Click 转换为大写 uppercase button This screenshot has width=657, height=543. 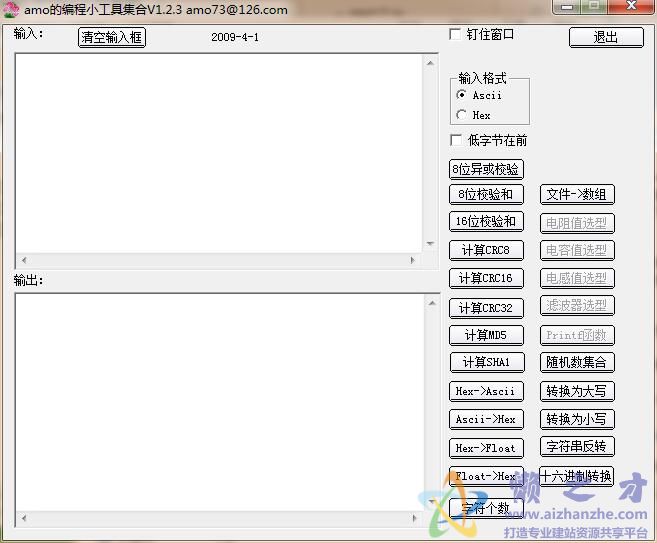click(577, 391)
